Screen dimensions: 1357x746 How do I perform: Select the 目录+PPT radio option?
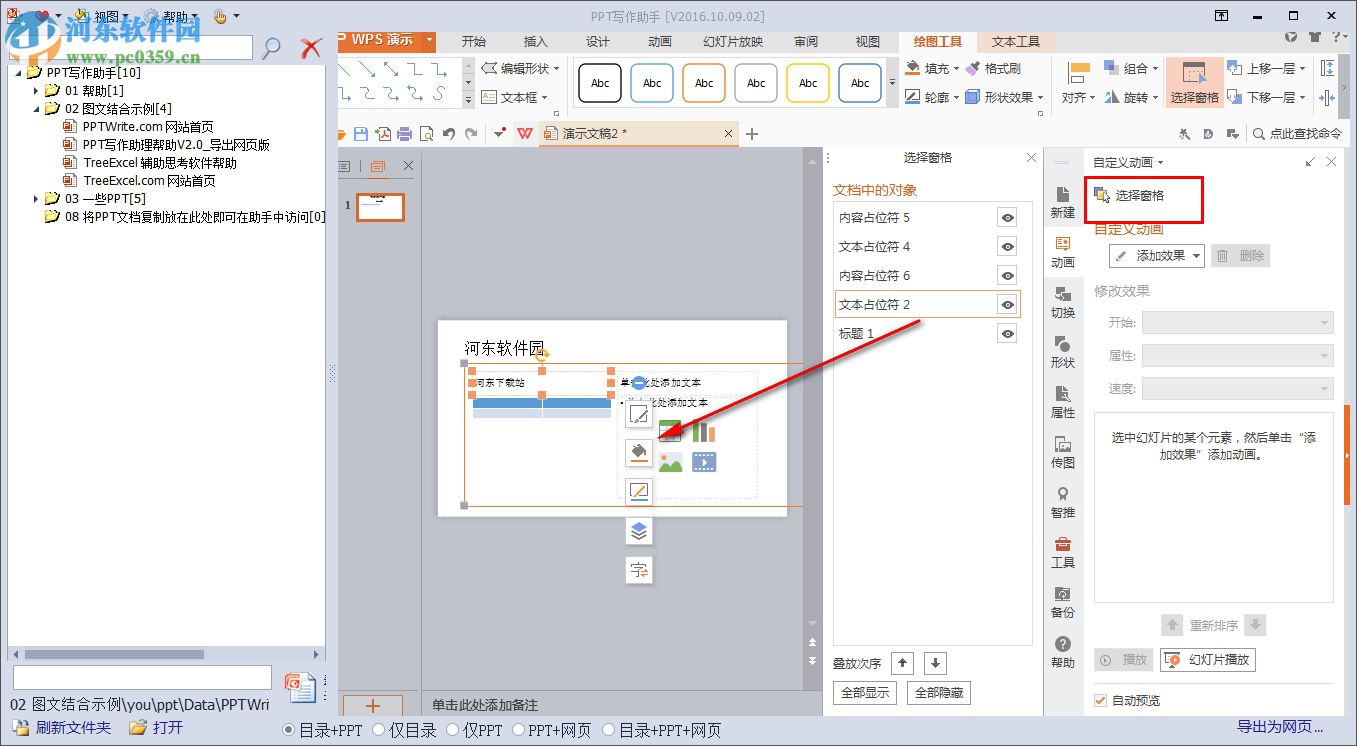click(x=290, y=730)
